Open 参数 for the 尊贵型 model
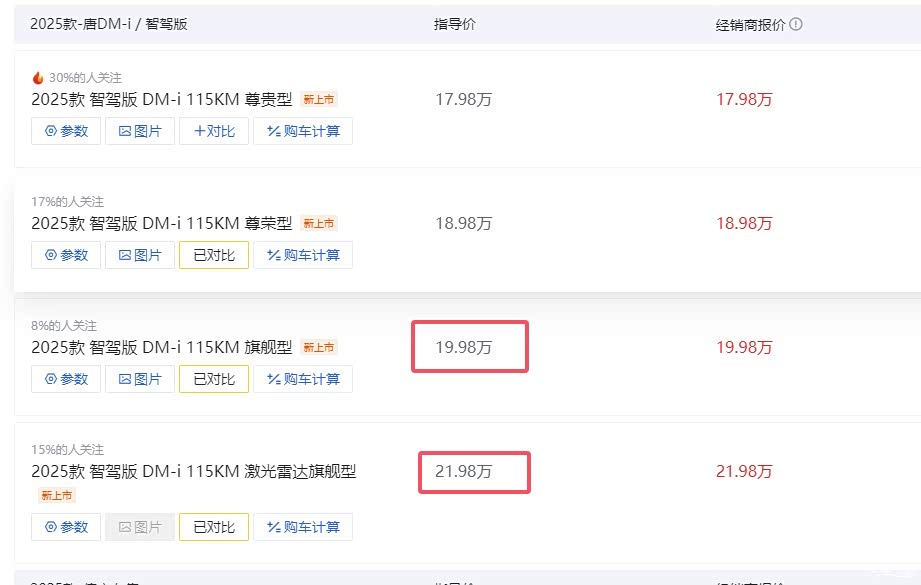921x585 pixels. coord(66,131)
